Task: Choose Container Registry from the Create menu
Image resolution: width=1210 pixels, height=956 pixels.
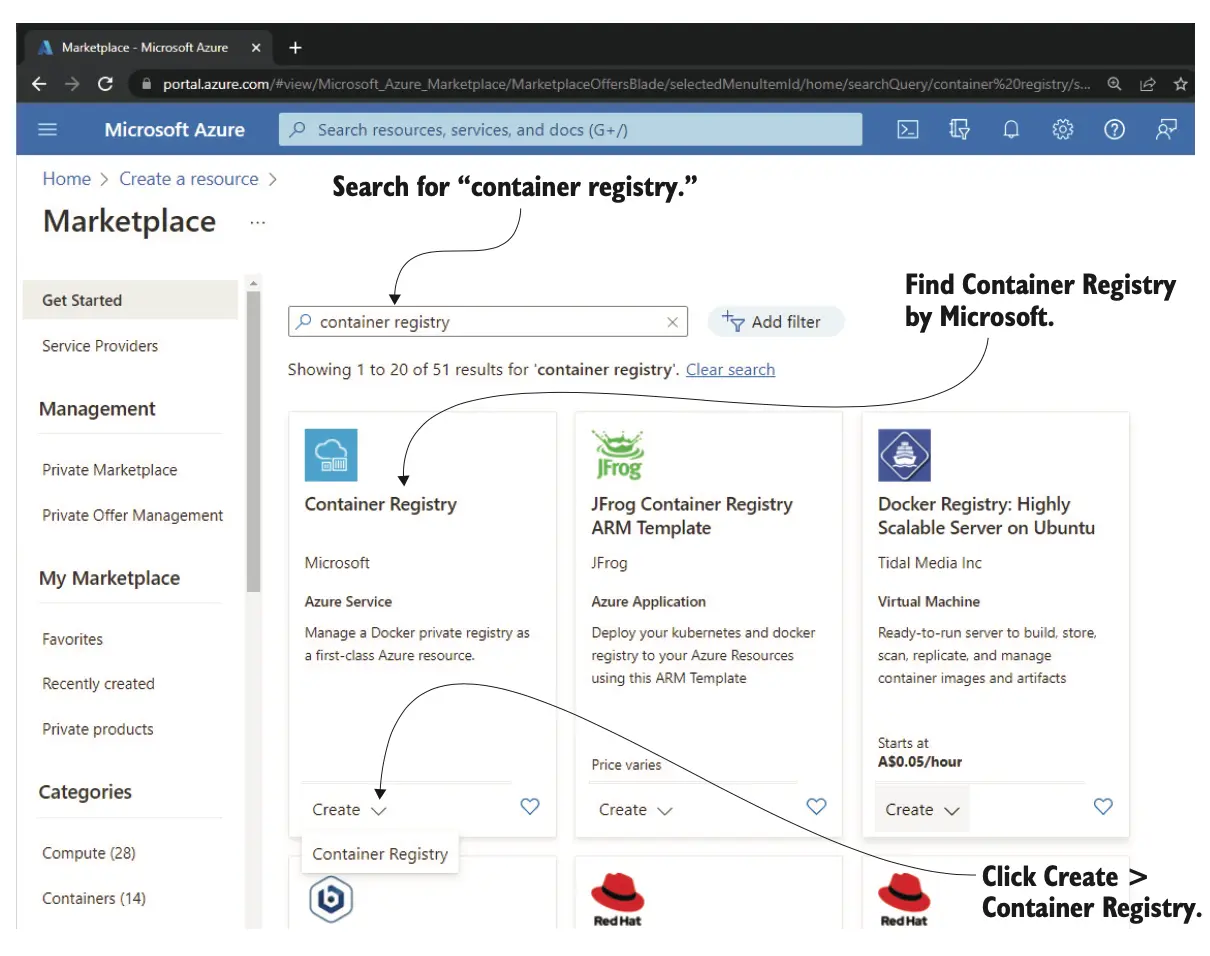Action: (380, 854)
